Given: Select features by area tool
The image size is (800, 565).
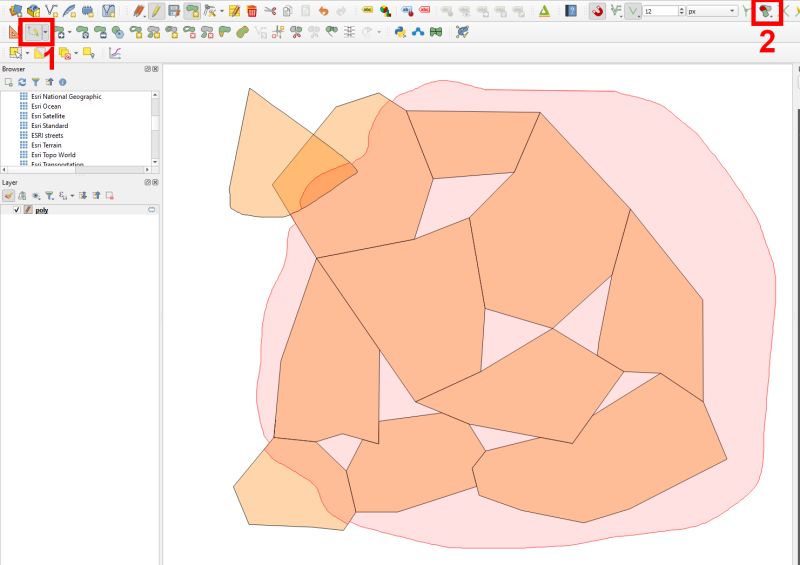Looking at the screenshot, I should [15, 53].
